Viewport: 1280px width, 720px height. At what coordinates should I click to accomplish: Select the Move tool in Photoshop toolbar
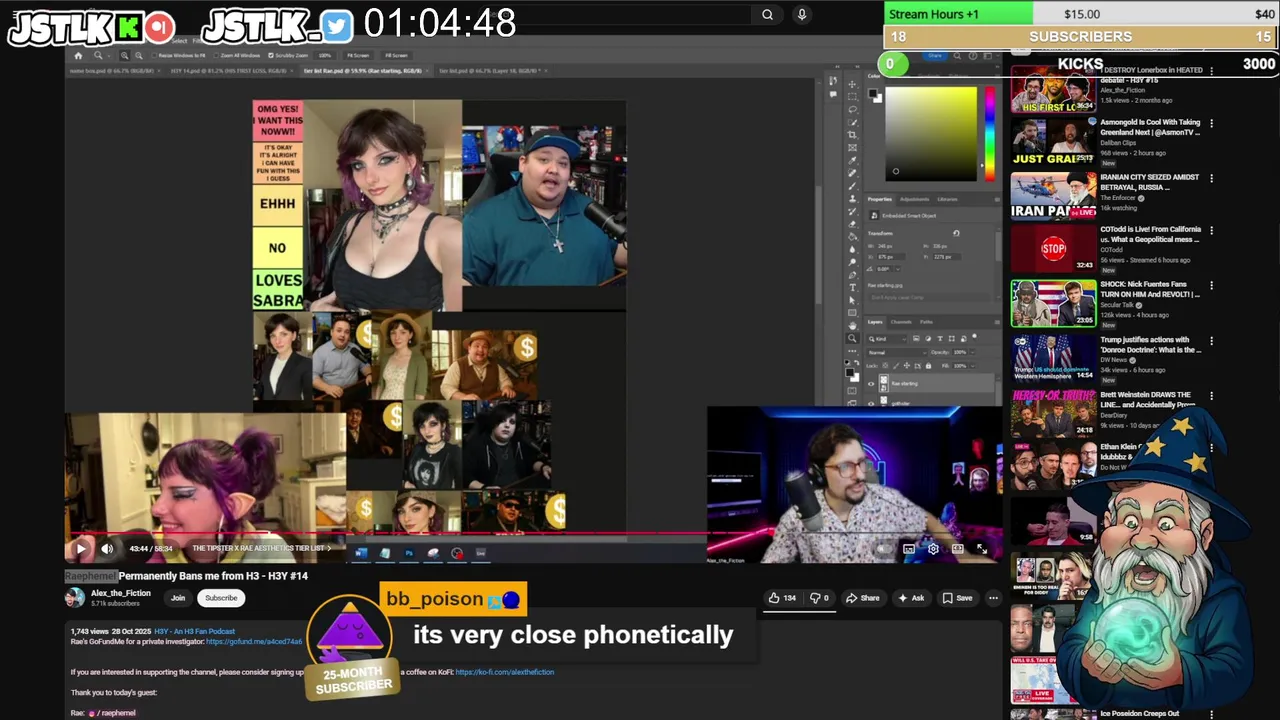point(852,83)
